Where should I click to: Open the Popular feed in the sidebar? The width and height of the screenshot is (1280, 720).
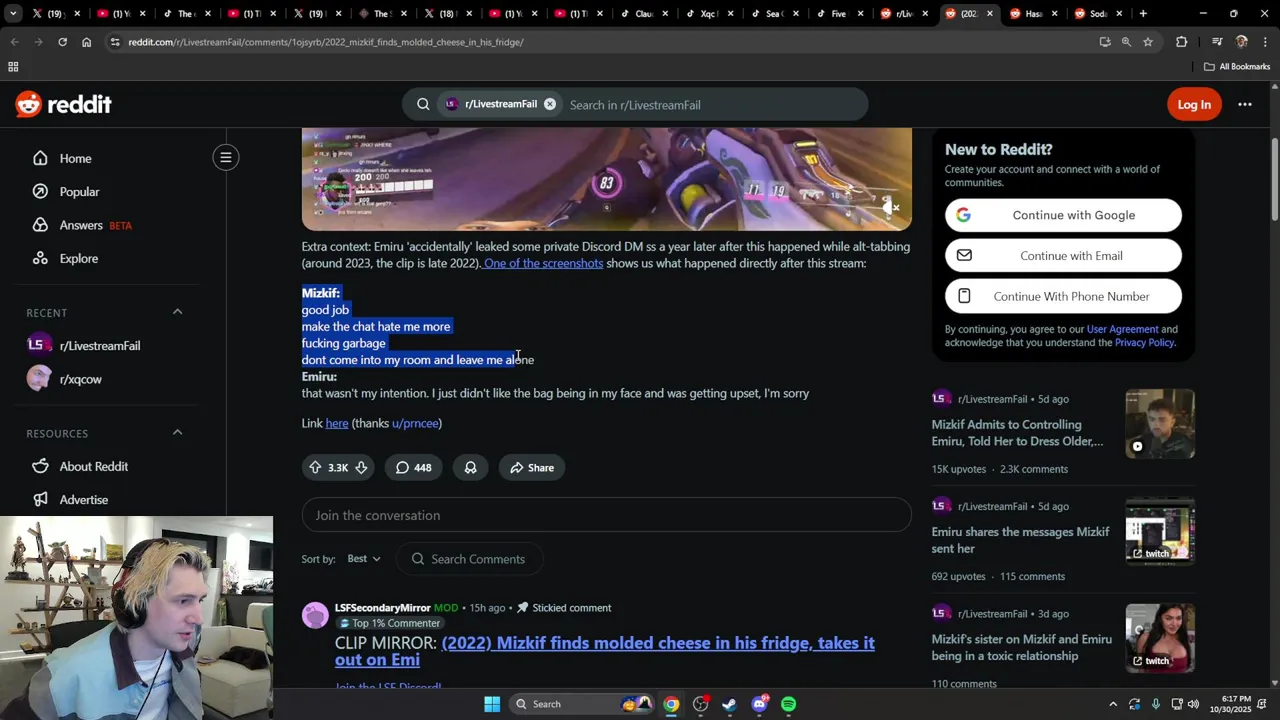point(79,191)
